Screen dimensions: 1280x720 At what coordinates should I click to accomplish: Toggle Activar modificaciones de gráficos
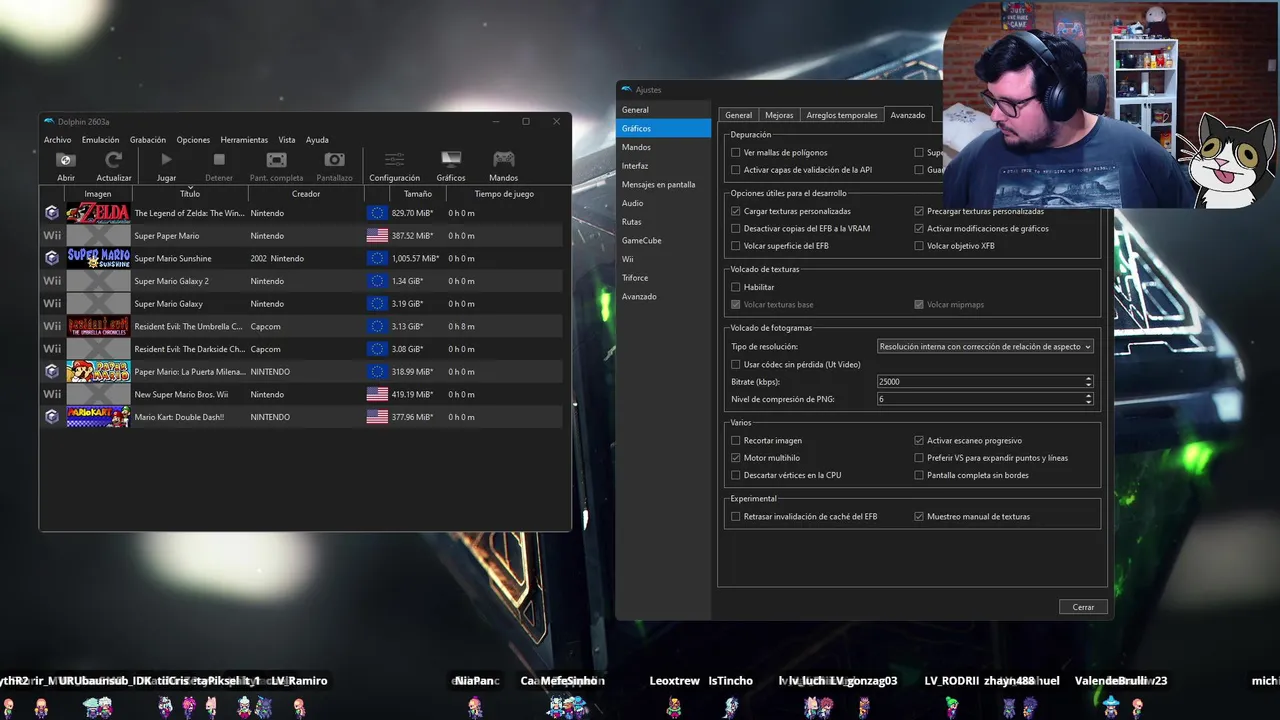(x=919, y=229)
